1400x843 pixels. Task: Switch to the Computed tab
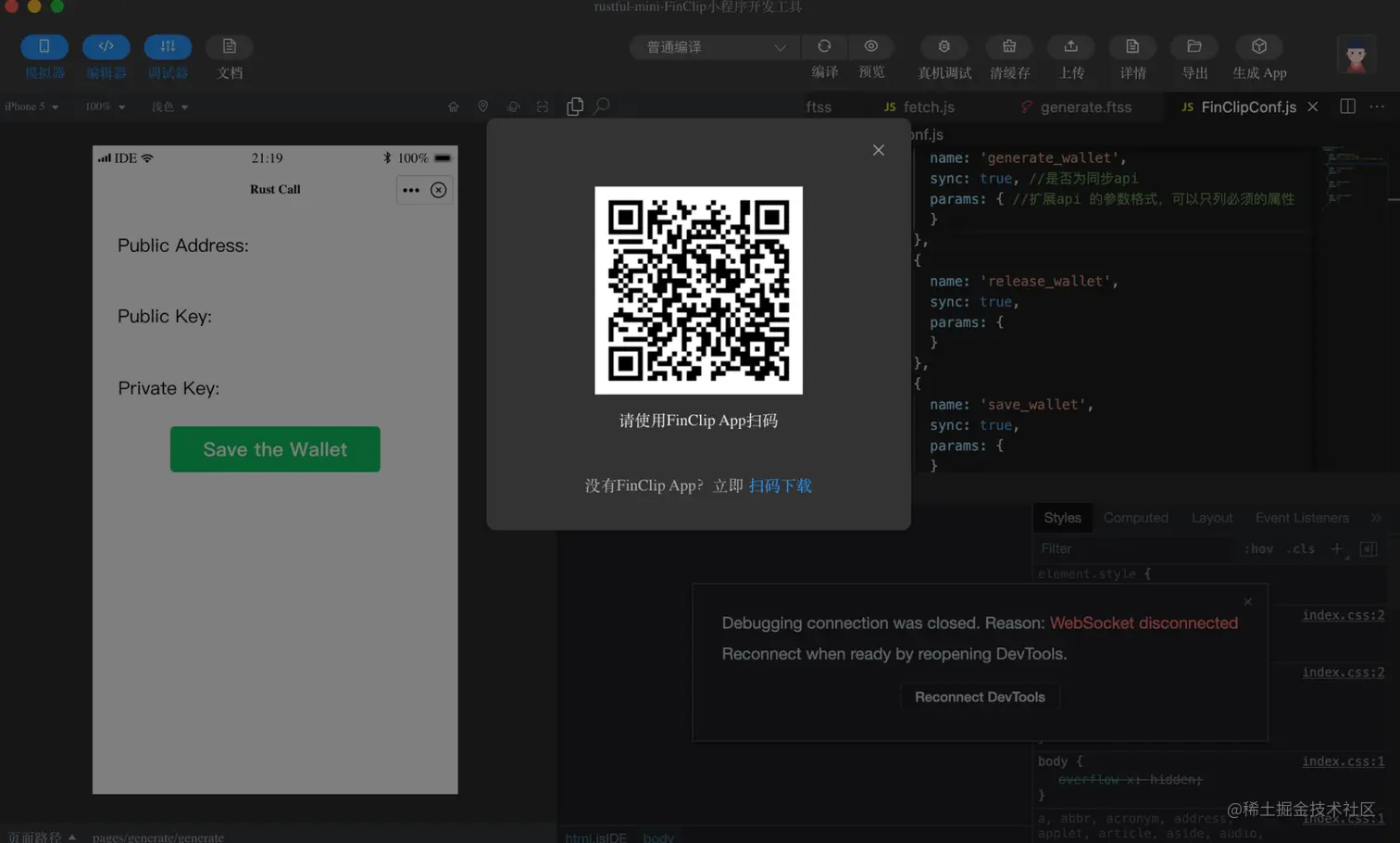click(1136, 518)
